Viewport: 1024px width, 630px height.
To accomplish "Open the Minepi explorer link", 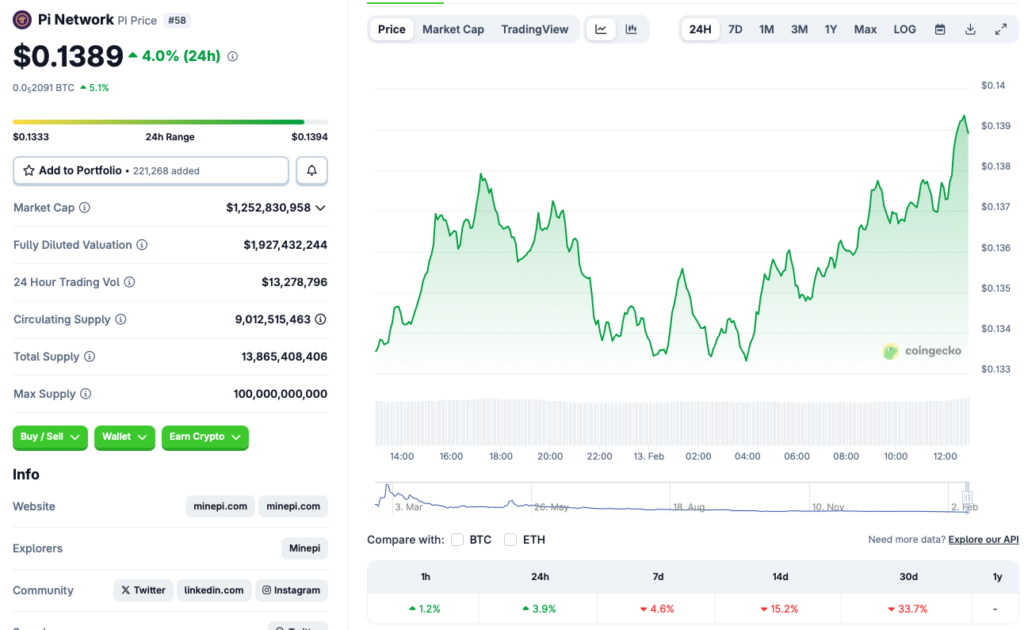I will click(304, 548).
